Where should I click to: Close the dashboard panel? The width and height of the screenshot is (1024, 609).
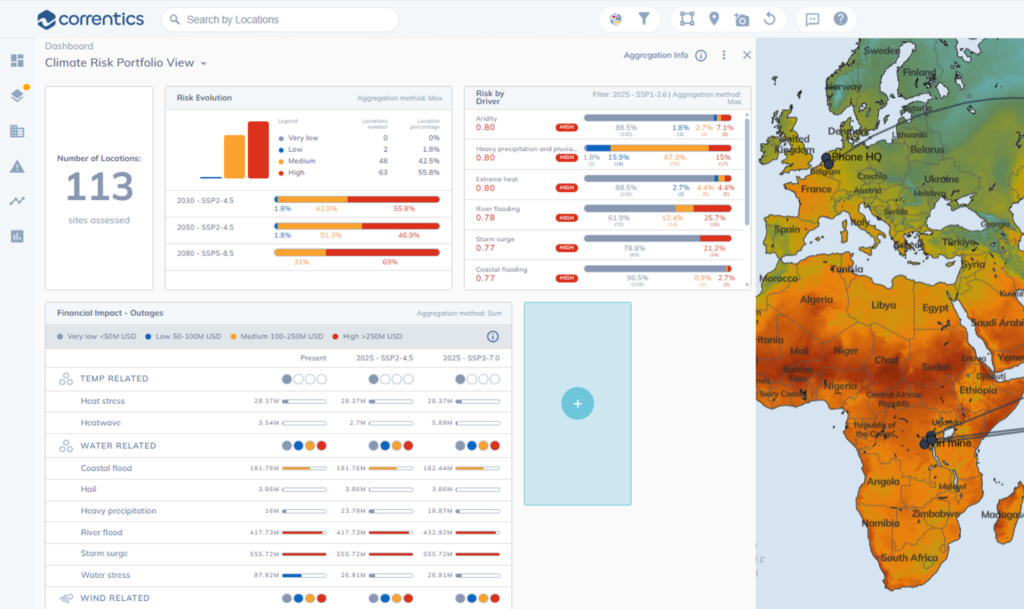(747, 55)
